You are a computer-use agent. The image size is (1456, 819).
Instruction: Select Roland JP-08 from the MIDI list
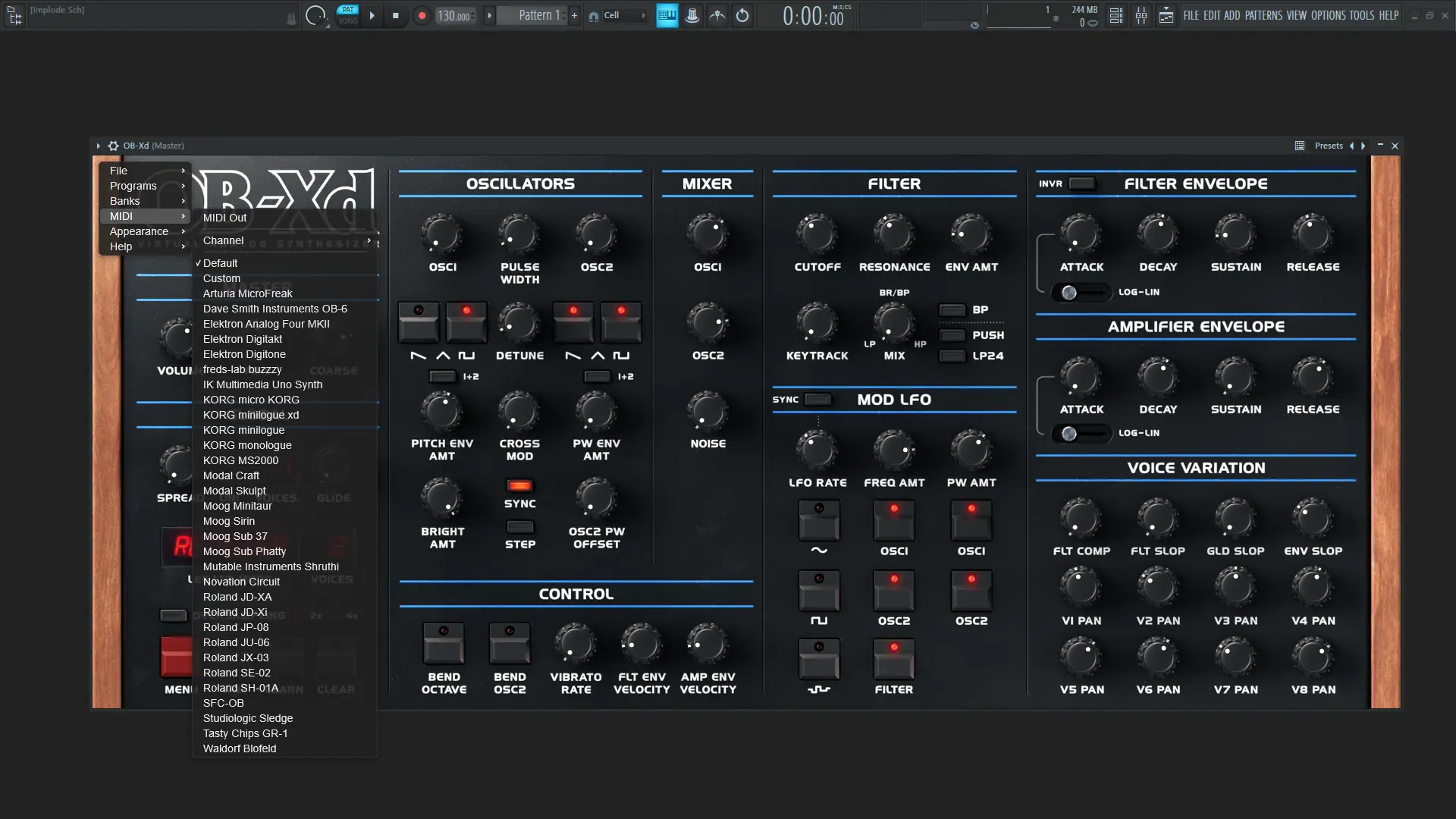click(236, 627)
